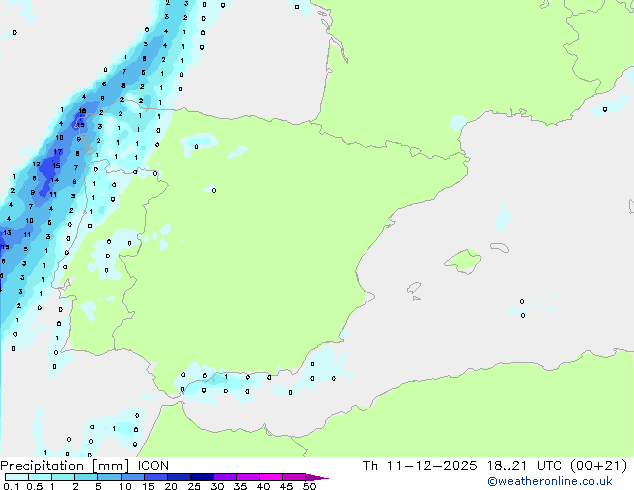Click the 1–2 mm legend color swatch
Viewport: 634px width, 490px height.
click(63, 477)
